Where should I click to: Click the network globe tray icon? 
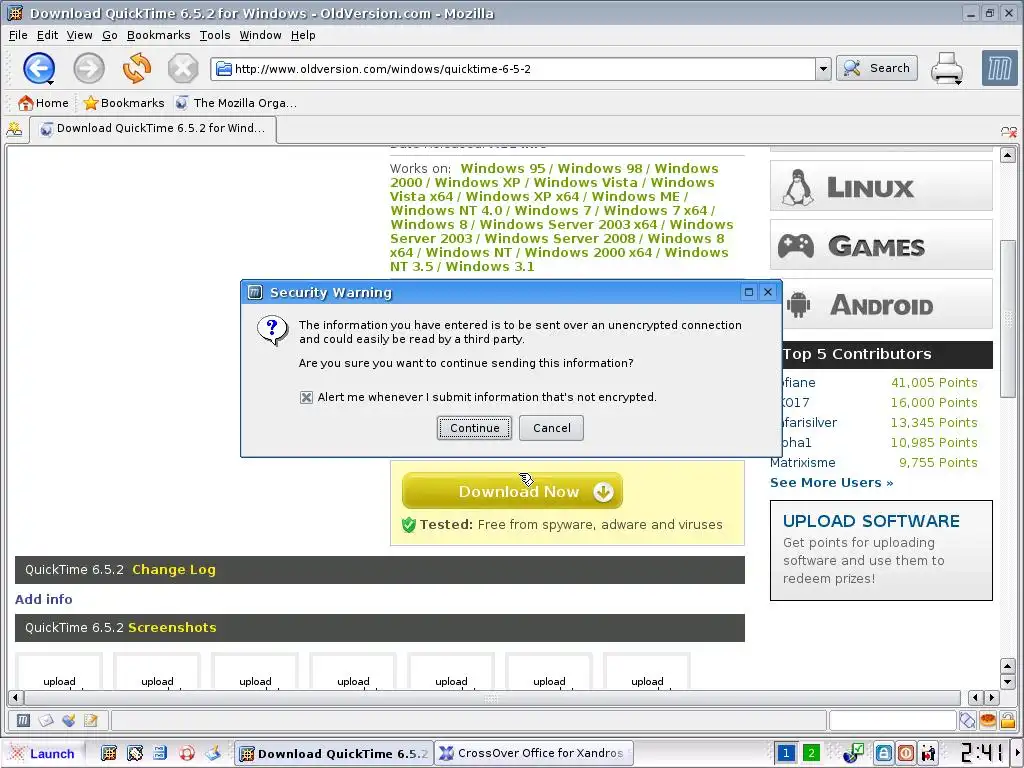coord(853,754)
